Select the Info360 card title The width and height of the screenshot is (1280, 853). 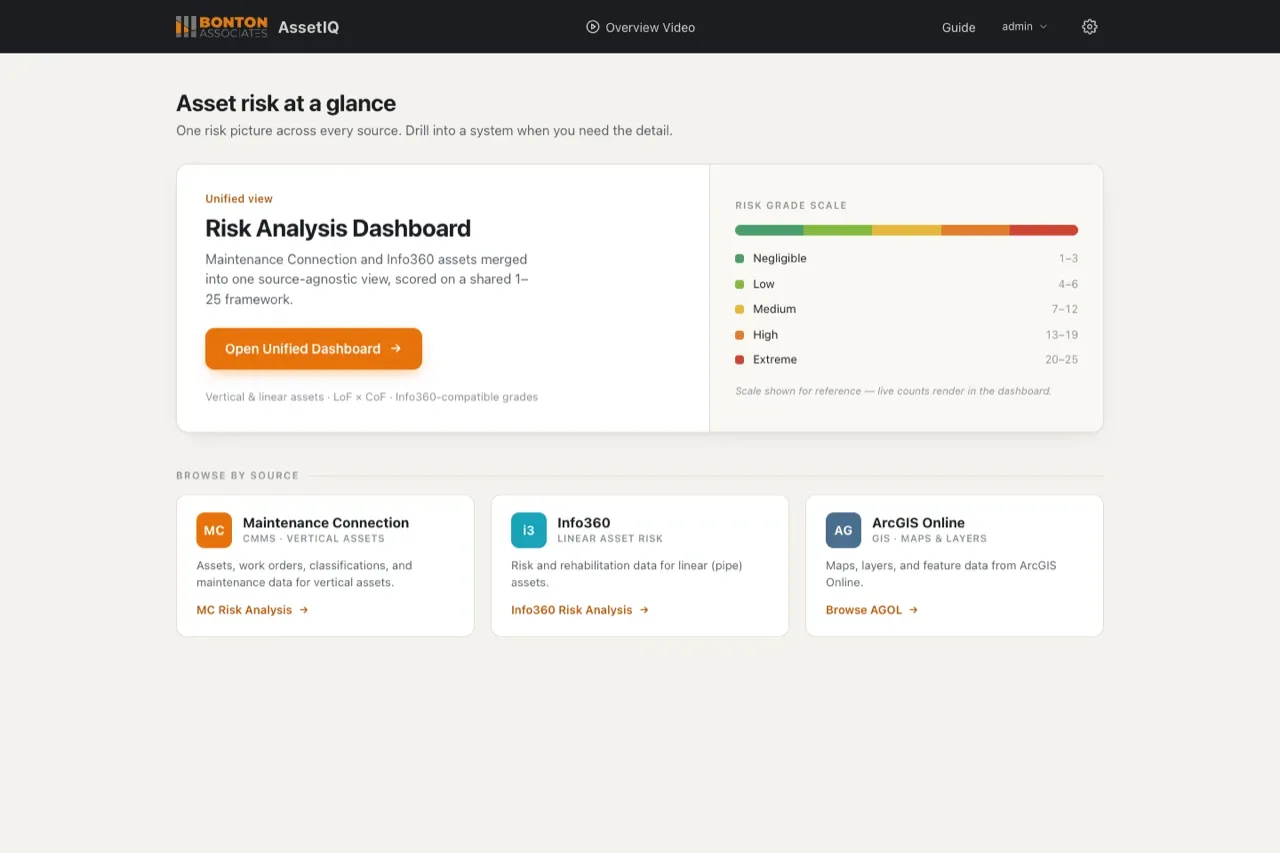584,522
